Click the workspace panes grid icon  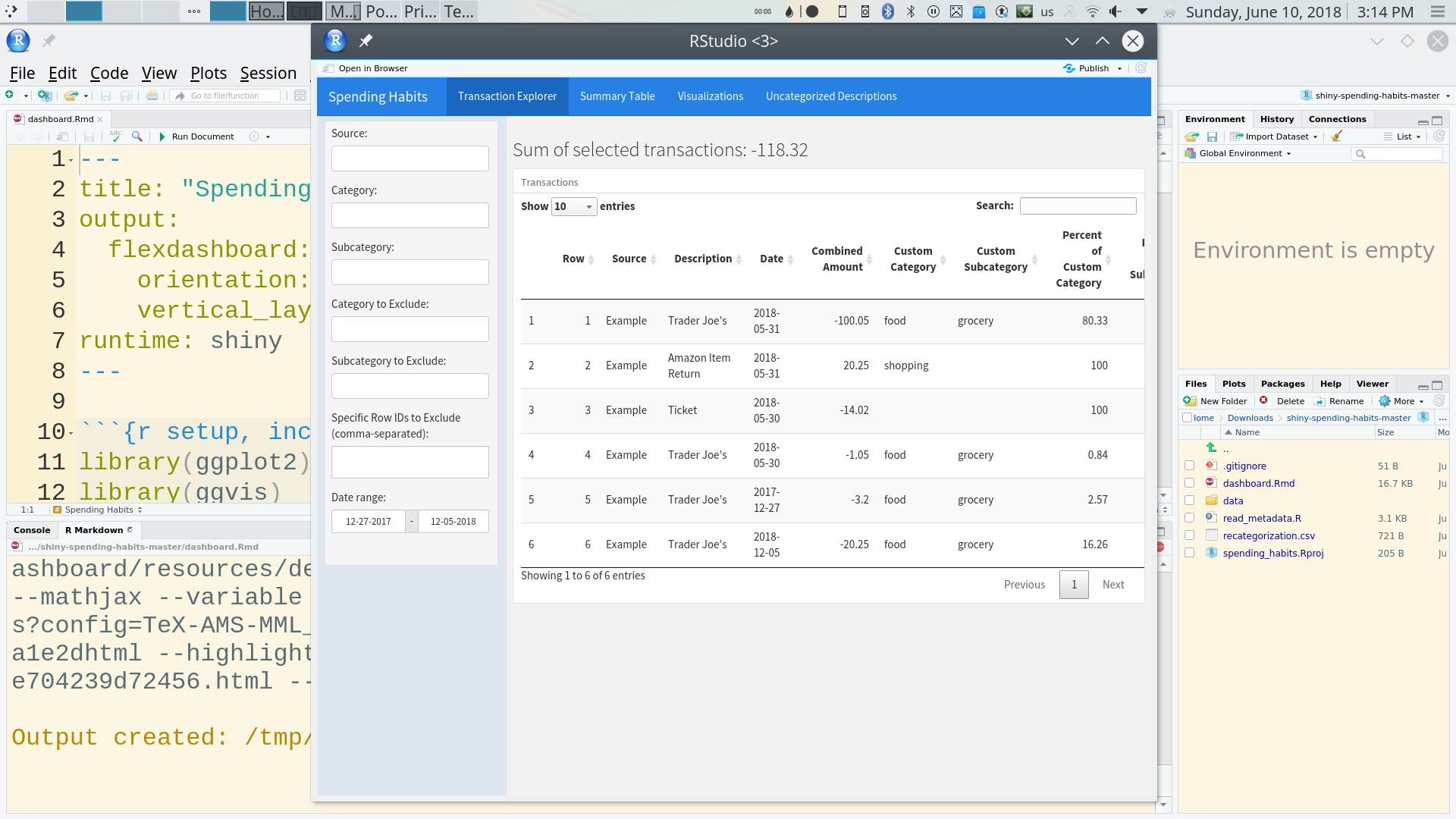[300, 96]
